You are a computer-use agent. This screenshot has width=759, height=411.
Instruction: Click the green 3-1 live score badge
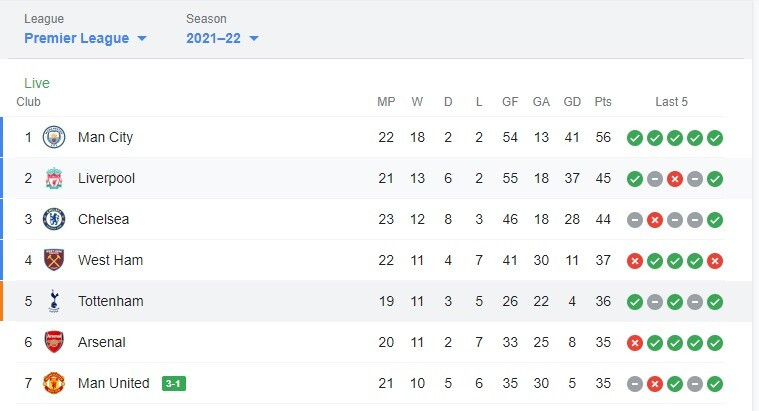(x=174, y=383)
